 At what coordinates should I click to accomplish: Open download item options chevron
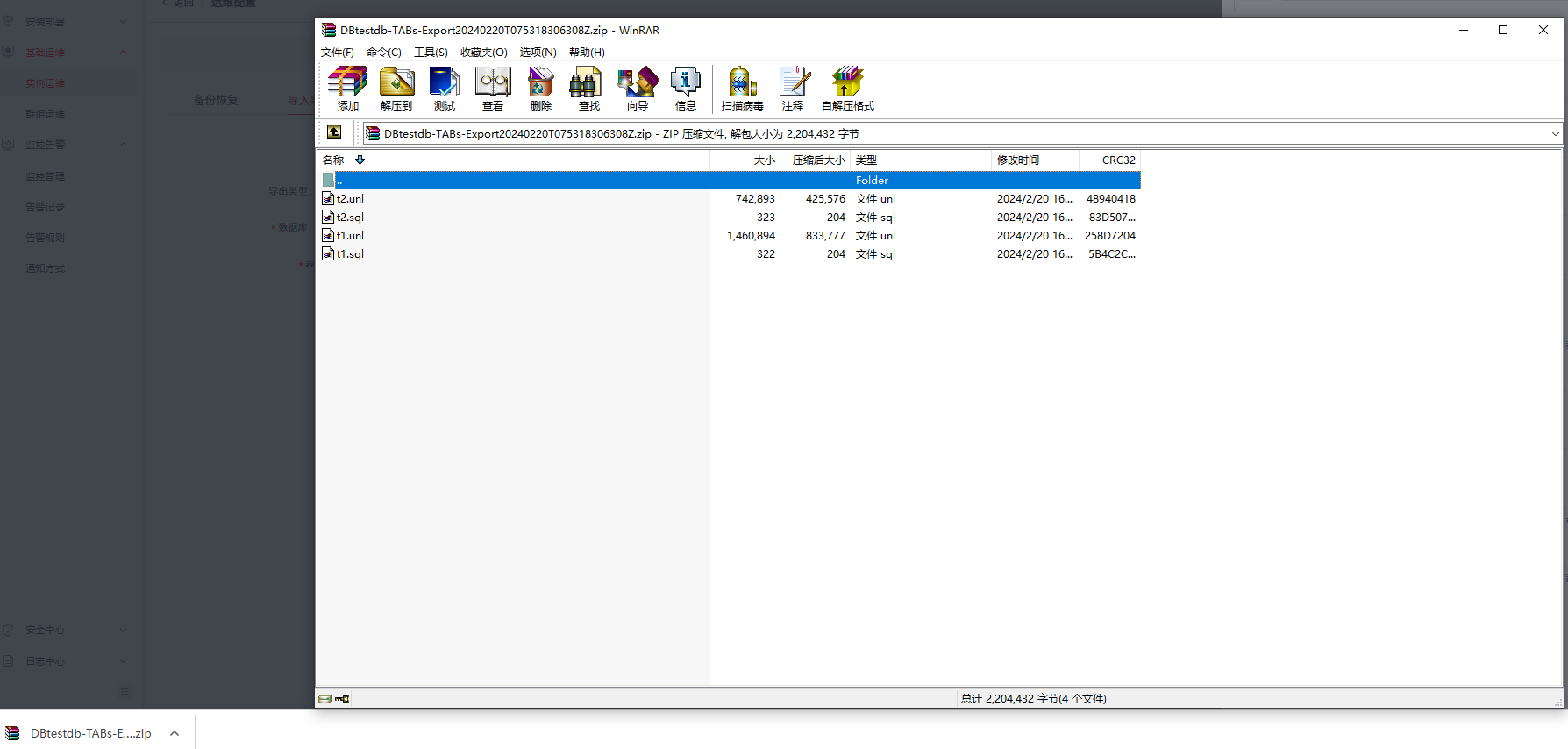click(175, 733)
